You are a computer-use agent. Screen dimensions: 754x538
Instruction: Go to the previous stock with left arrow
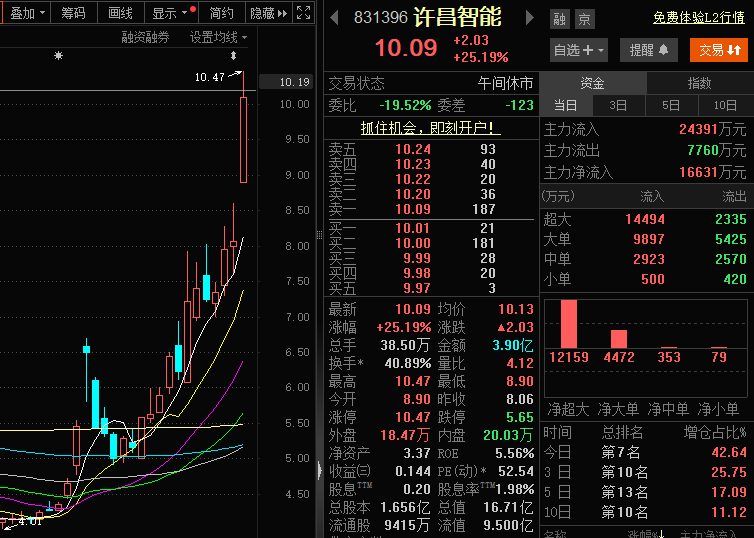point(334,18)
